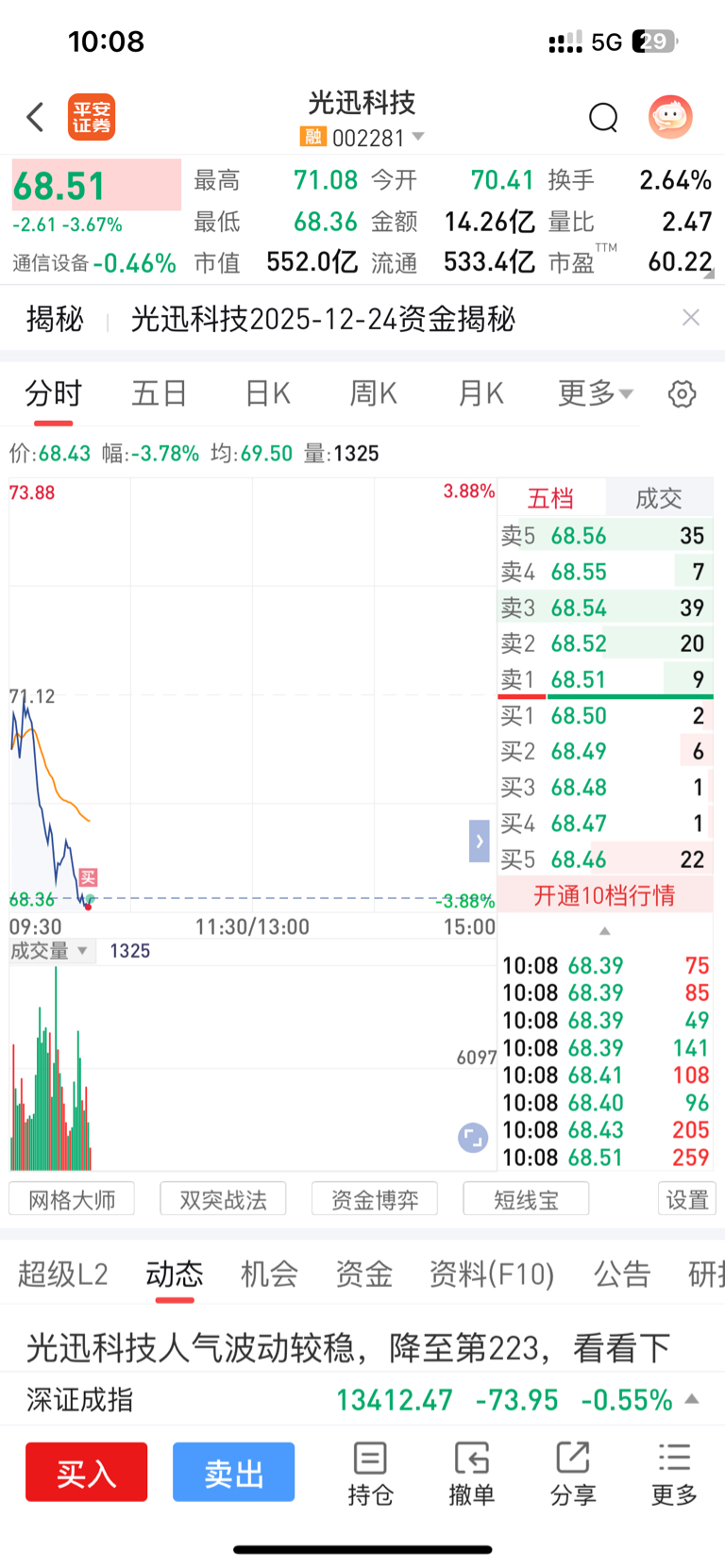Select 卖2 68.52 order row
The image size is (725, 1568).
pos(605,643)
